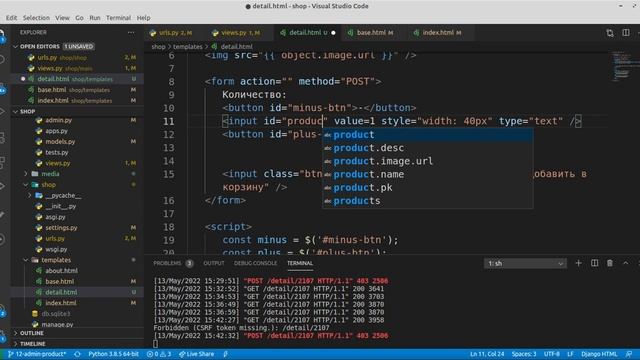The image size is (640, 360).
Task: Click the 12-admin-product git branch indicator
Action: point(37,354)
